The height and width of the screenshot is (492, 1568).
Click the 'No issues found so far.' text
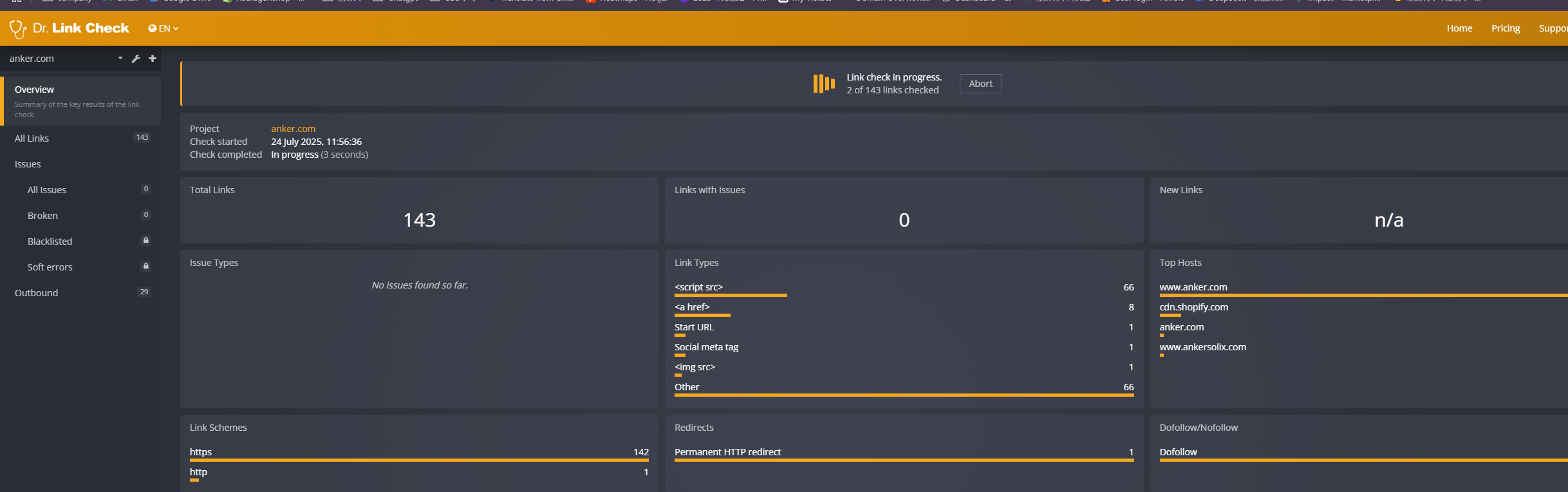420,285
